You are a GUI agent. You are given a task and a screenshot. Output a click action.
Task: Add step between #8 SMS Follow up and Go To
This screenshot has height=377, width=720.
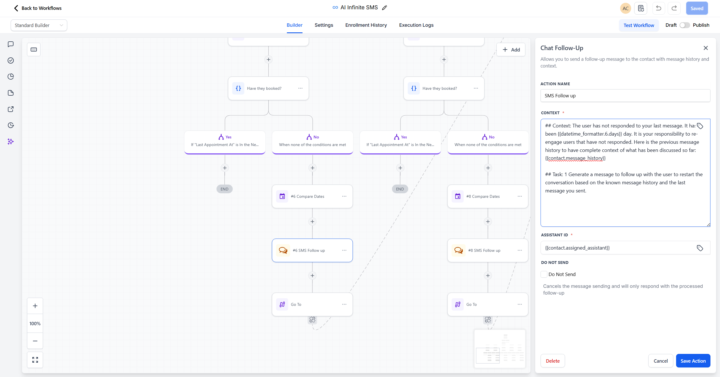488,276
